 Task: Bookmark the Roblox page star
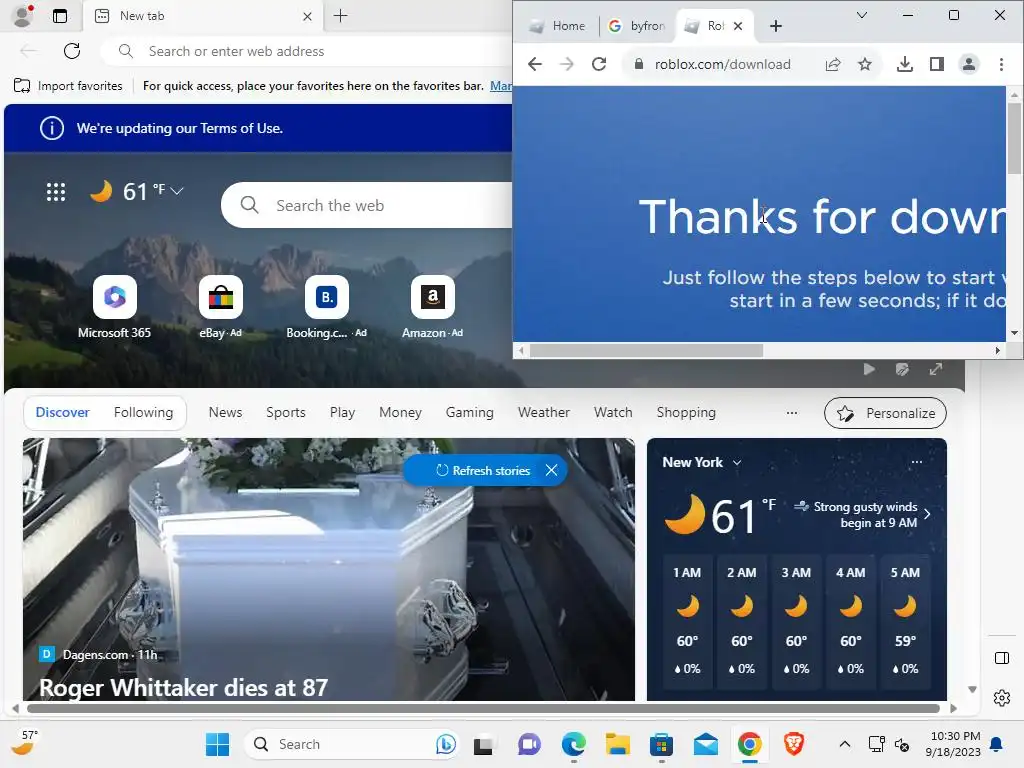click(x=865, y=64)
